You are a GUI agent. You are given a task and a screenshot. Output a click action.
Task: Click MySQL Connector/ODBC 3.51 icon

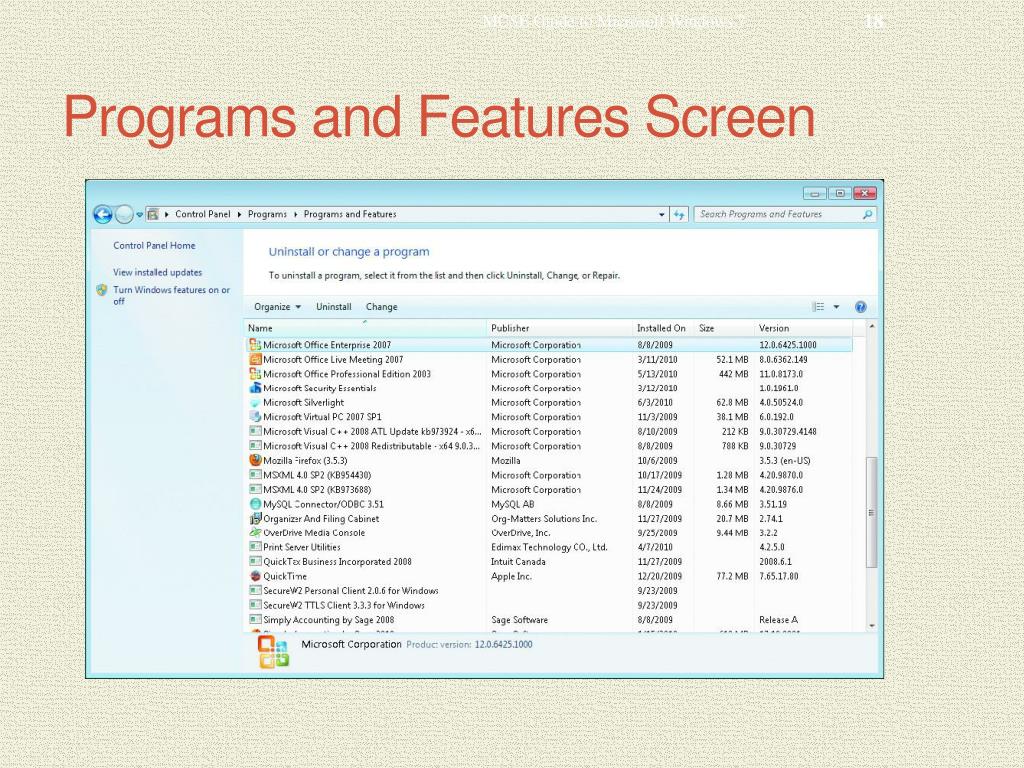pos(255,504)
